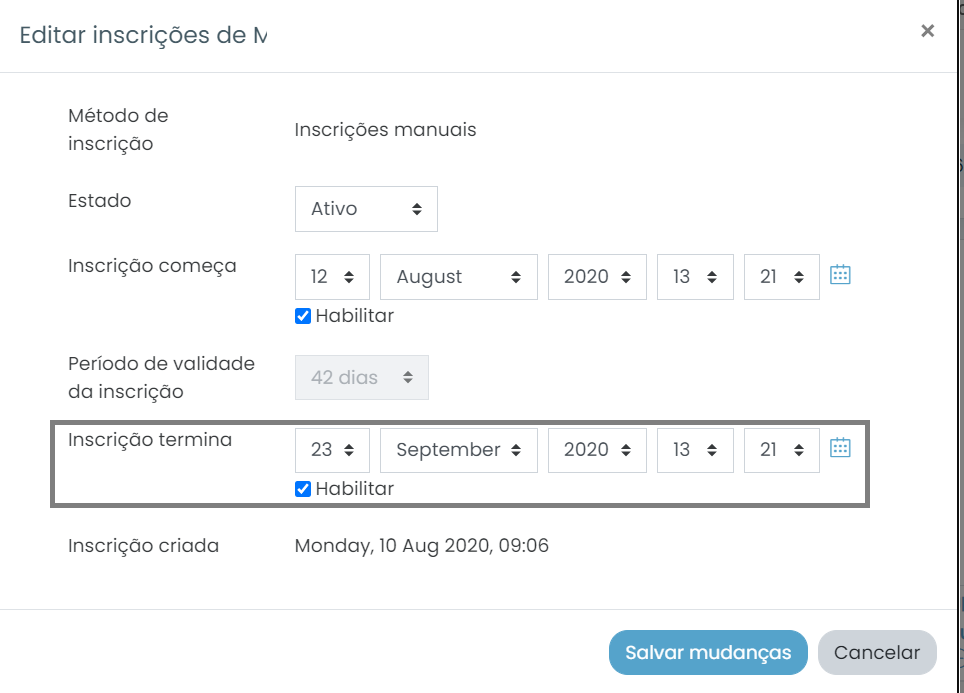This screenshot has width=964, height=693.
Task: Open end month dropdown showing September
Action: [459, 450]
